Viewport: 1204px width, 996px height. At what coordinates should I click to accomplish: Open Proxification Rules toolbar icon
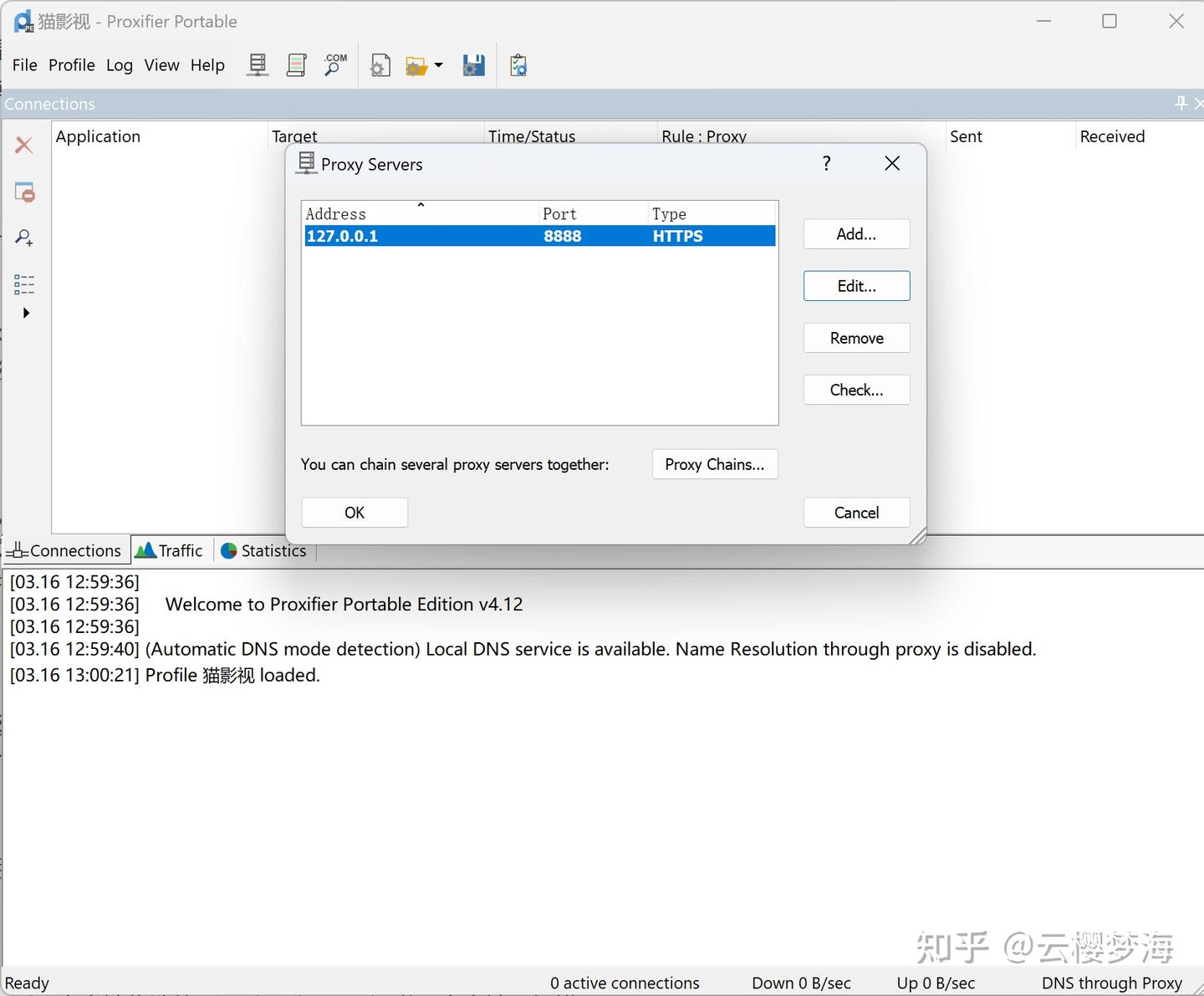296,65
